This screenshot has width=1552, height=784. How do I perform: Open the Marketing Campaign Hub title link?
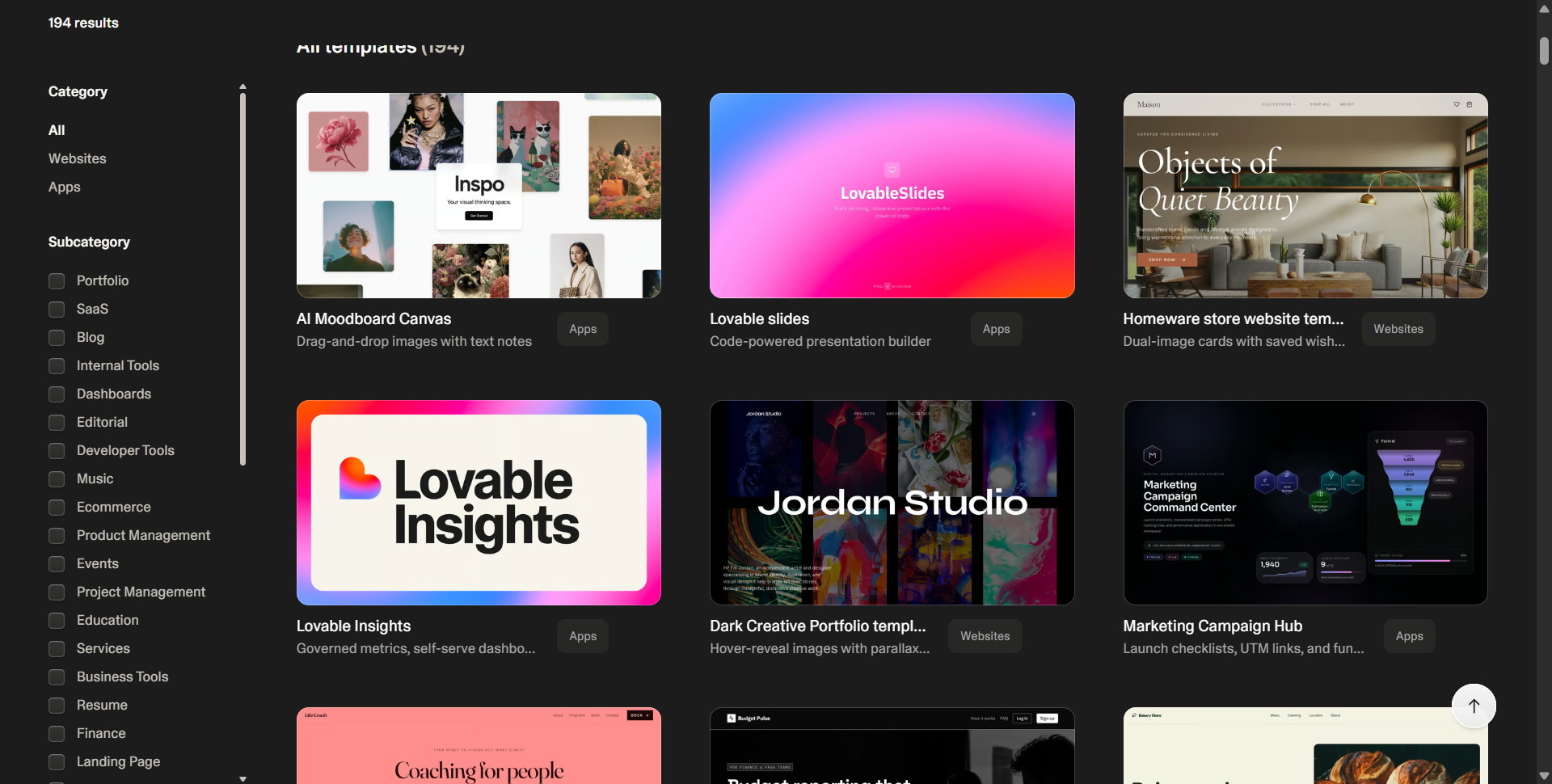click(1212, 626)
